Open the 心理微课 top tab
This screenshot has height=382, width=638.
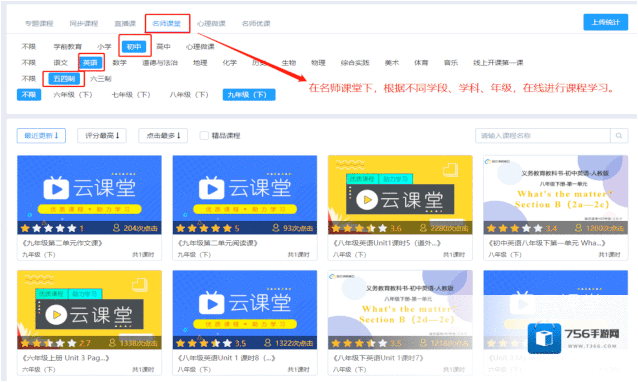click(211, 24)
